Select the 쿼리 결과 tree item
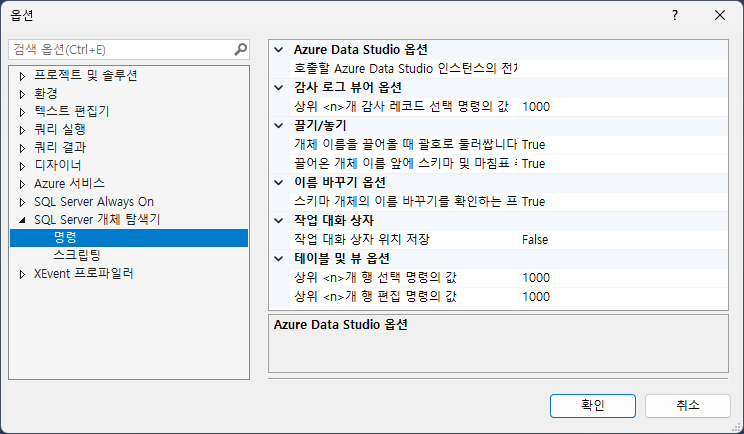Viewport: 744px width, 434px height. pyautogui.click(x=60, y=148)
